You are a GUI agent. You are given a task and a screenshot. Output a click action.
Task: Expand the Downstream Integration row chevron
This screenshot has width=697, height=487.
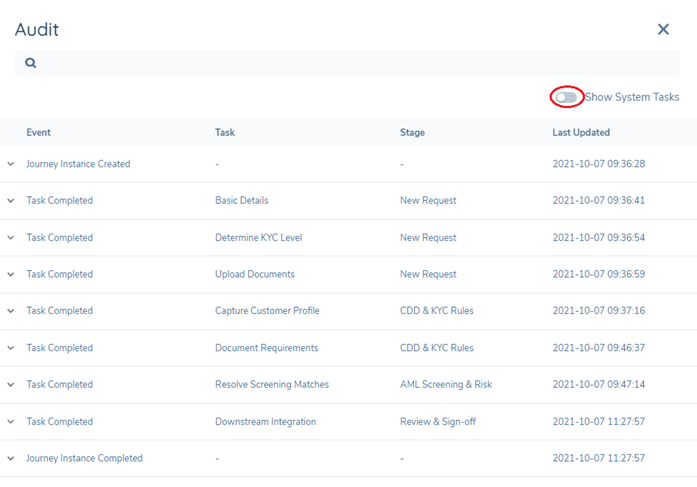[x=11, y=422]
